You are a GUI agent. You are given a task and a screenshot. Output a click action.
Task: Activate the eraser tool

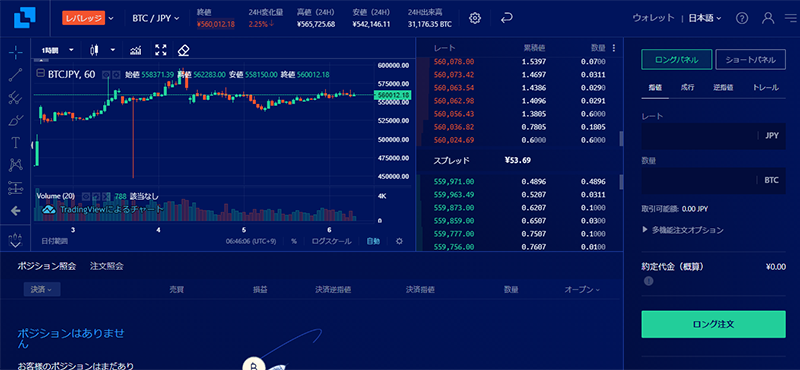pyautogui.click(x=184, y=50)
